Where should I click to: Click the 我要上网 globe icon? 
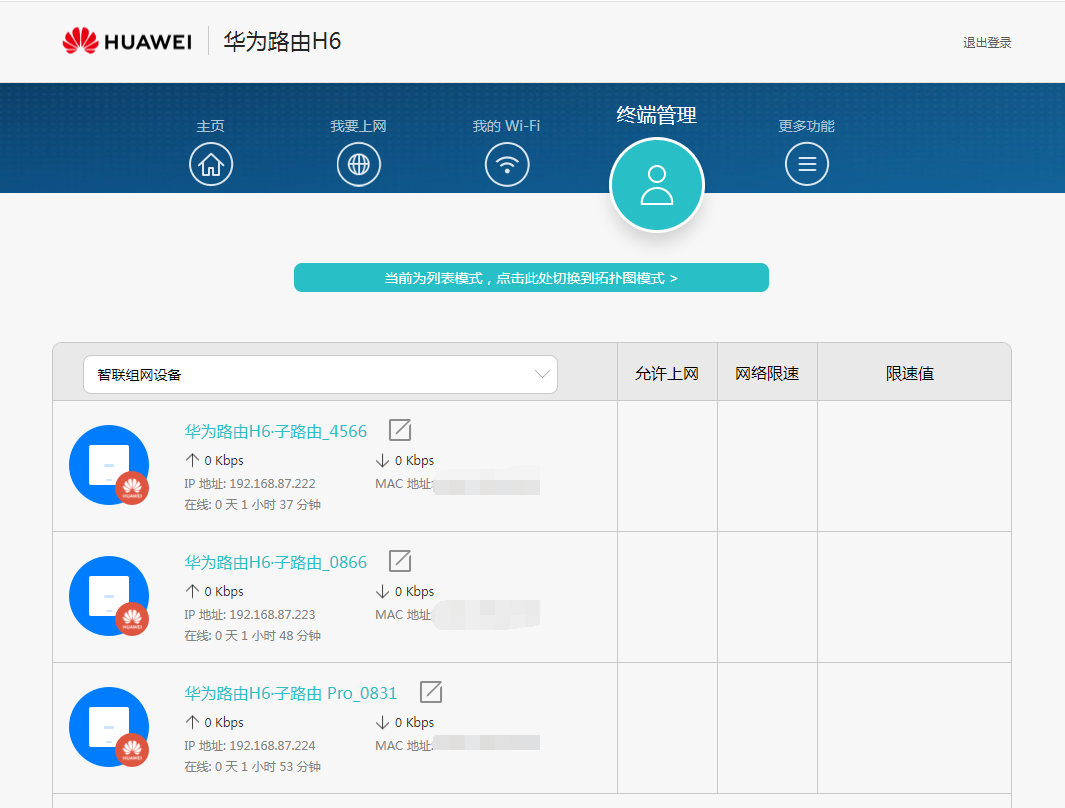(359, 164)
